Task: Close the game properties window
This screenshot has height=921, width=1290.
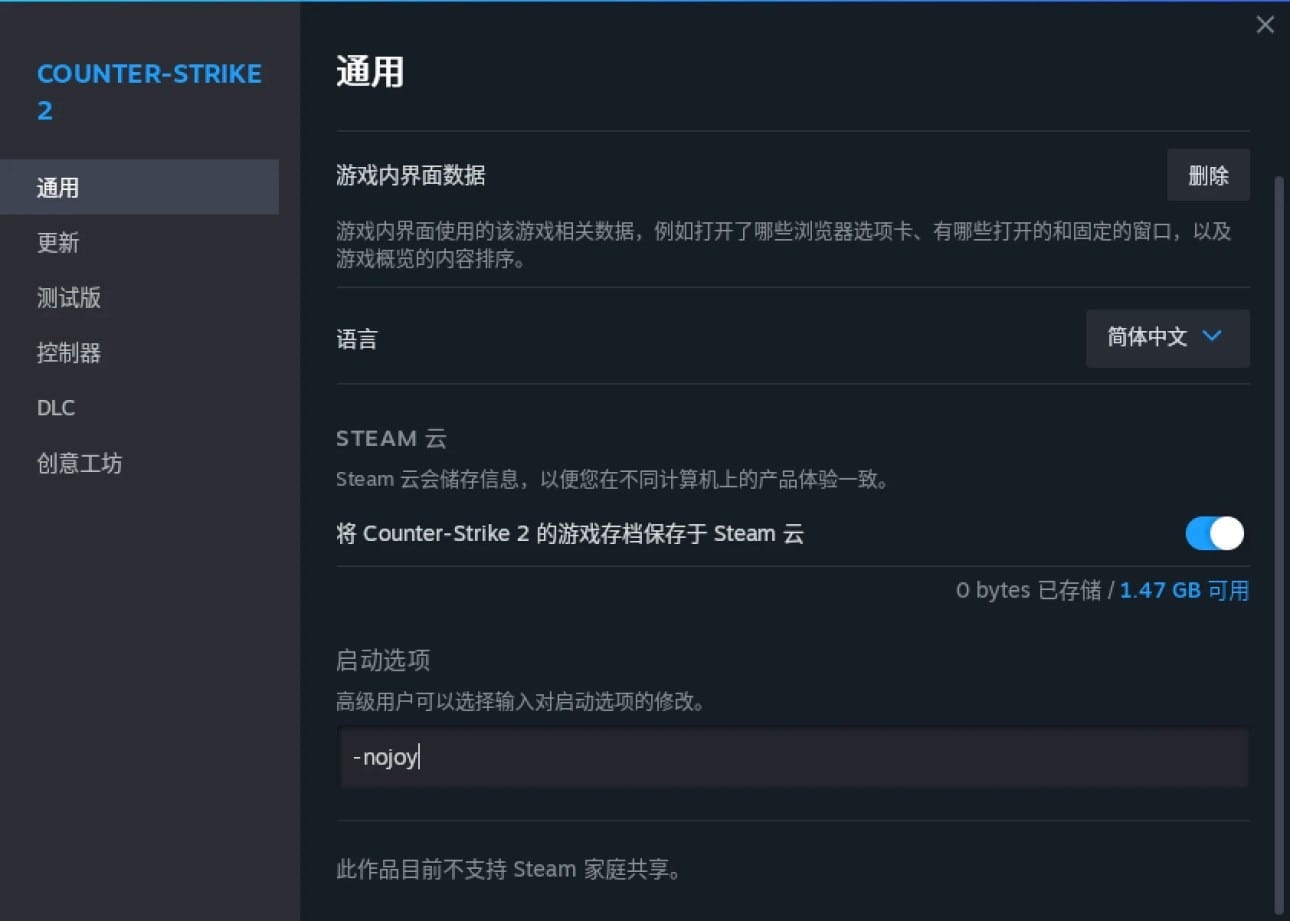Action: click(x=1264, y=24)
